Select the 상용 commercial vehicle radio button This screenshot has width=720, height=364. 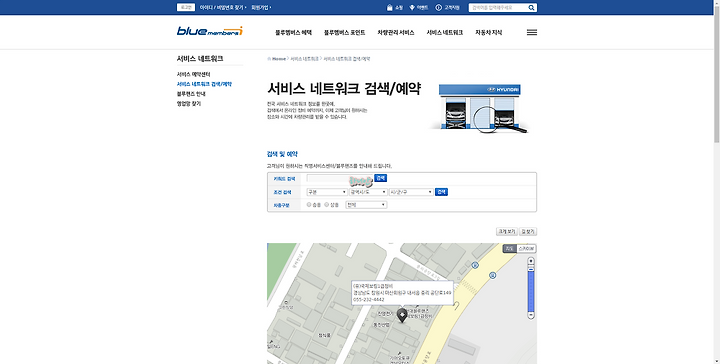click(x=327, y=205)
